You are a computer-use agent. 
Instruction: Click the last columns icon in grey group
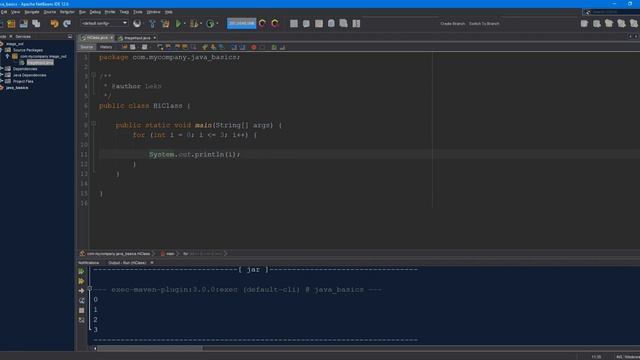pos(356,24)
